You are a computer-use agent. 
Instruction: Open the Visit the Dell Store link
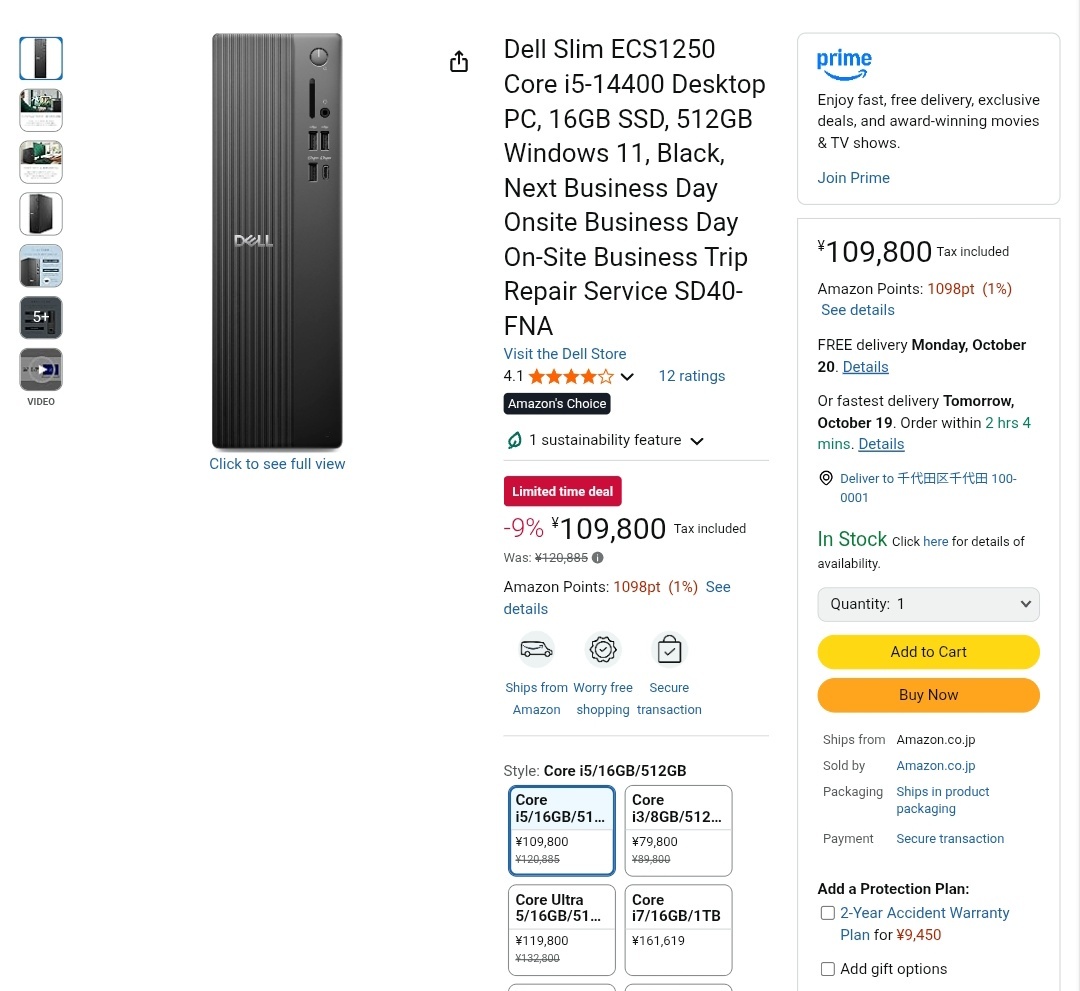[565, 354]
